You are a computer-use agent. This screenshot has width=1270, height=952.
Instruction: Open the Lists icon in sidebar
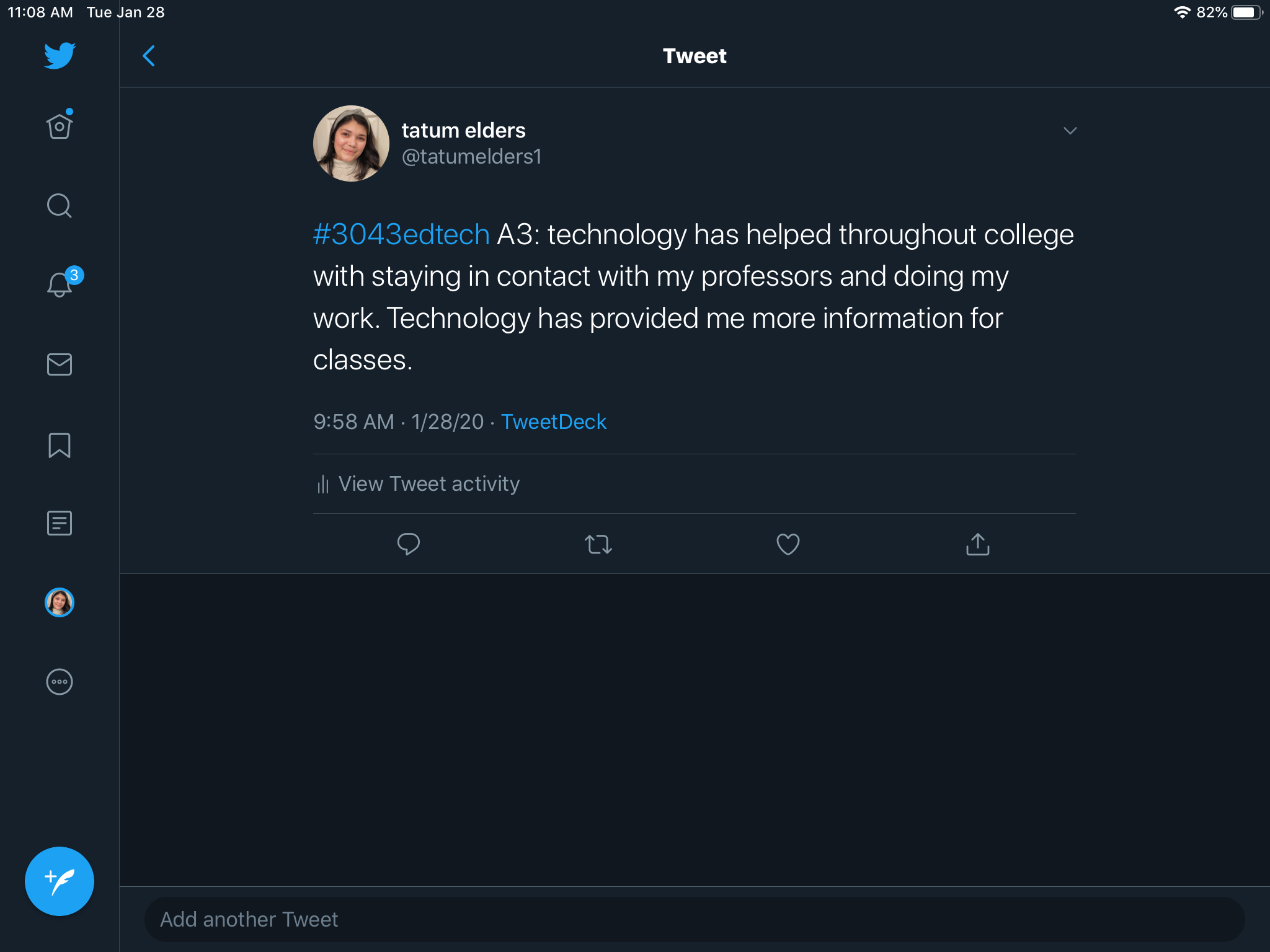[60, 523]
